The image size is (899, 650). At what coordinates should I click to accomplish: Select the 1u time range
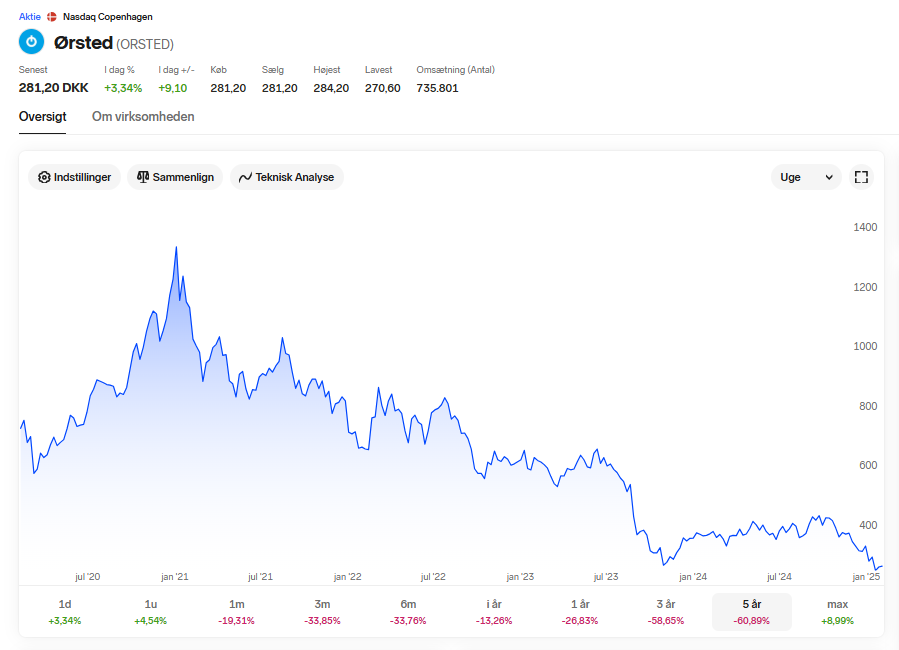(151, 612)
